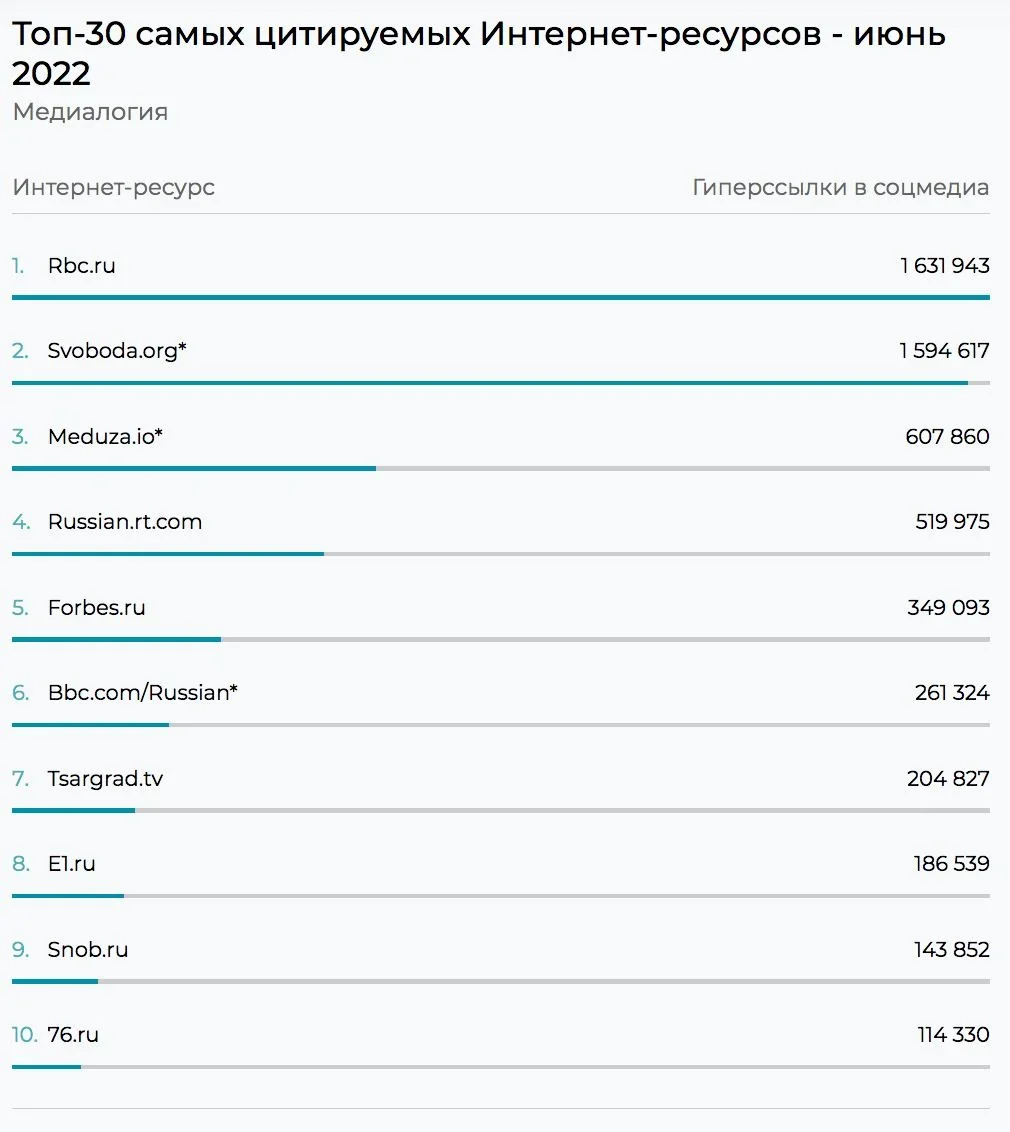Click the Гиперссылки в соцмедиа column header
The width and height of the screenshot is (1010, 1132).
click(x=840, y=188)
